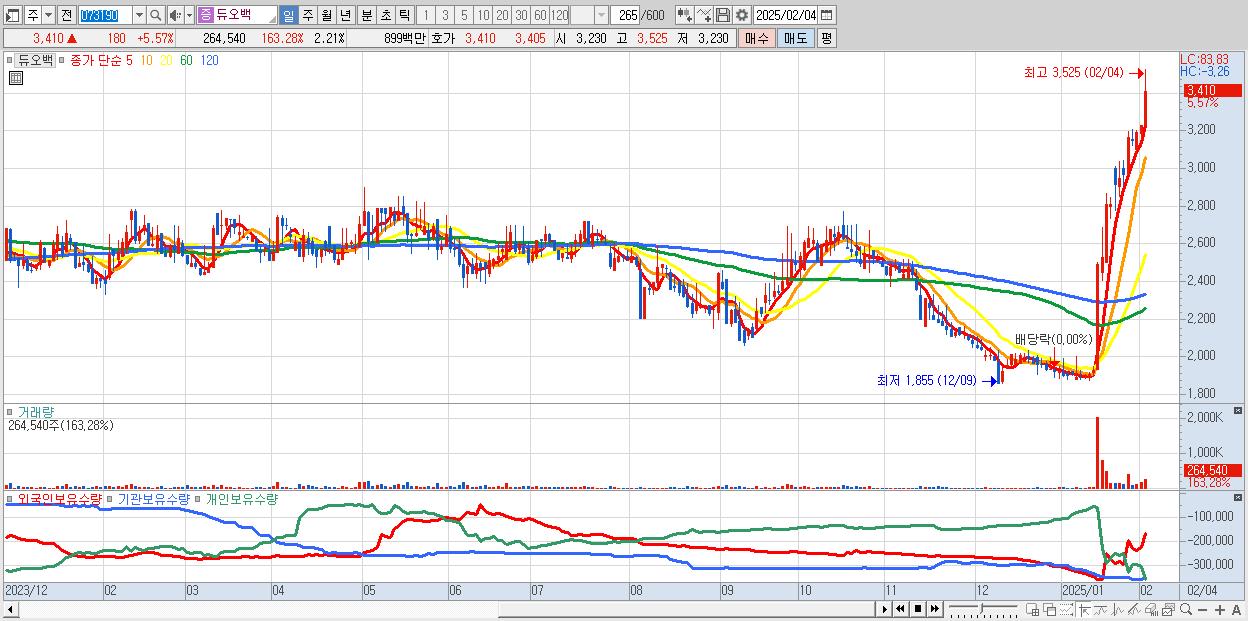Click the '전' button beside the stock code
Viewport: 1248px width, 621px height.
coord(66,15)
